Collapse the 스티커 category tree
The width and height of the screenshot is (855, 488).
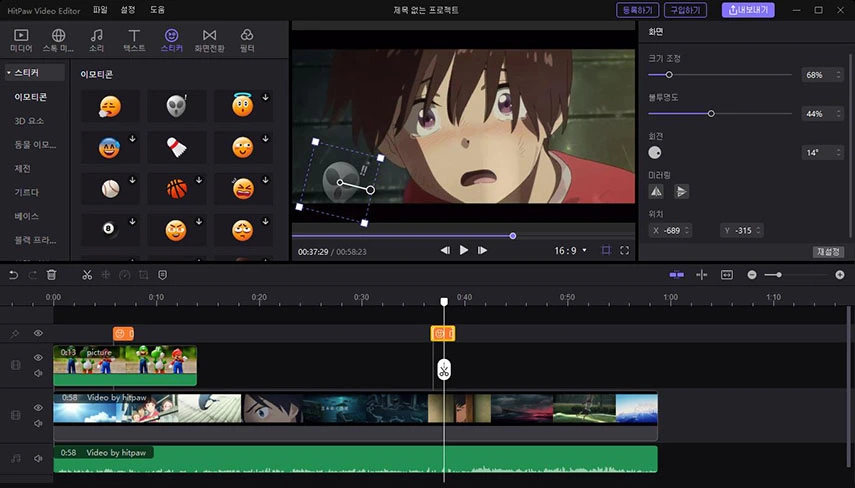9,73
